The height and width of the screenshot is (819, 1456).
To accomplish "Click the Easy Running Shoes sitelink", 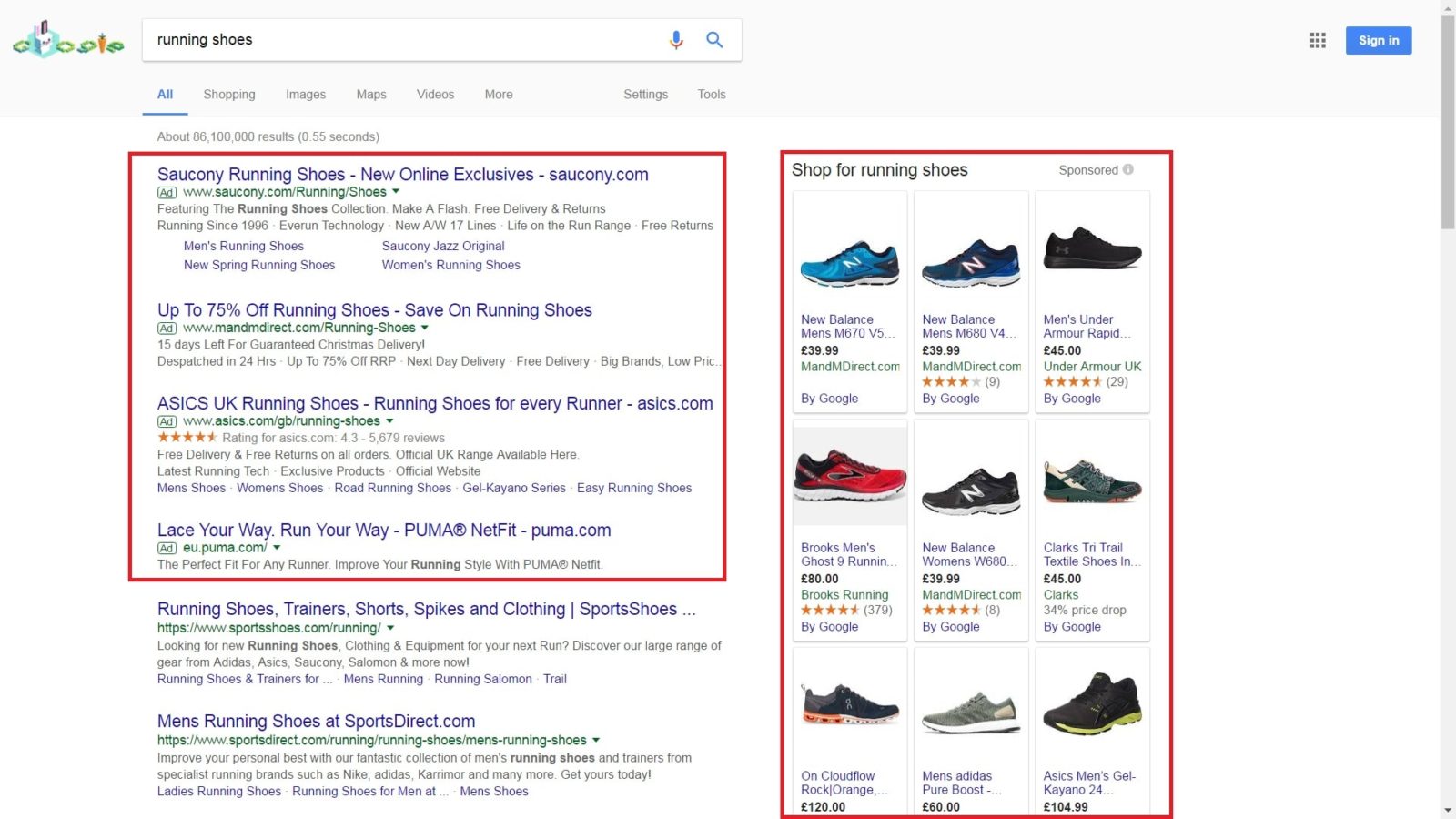I will pos(634,488).
